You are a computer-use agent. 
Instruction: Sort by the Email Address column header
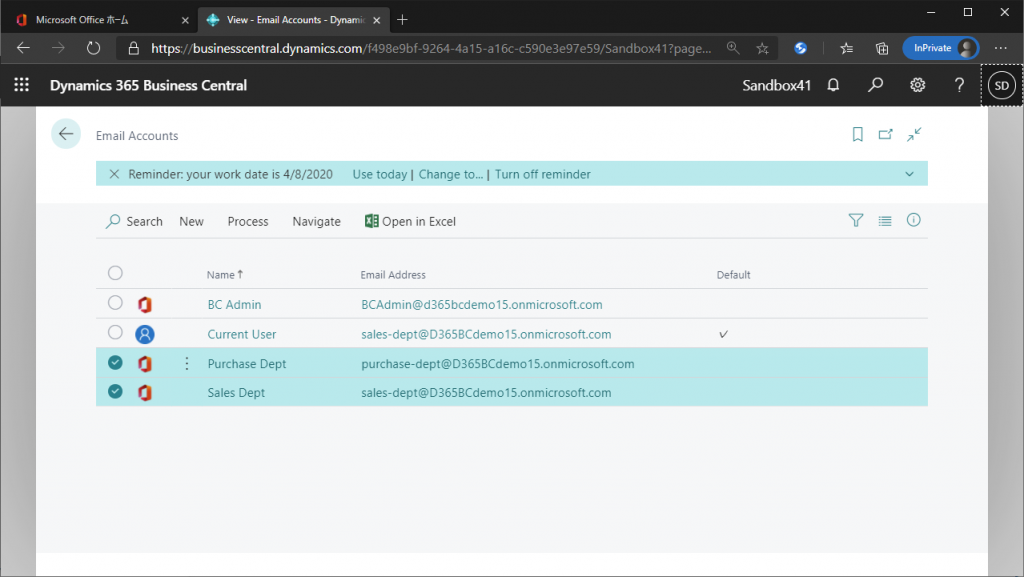(393, 275)
